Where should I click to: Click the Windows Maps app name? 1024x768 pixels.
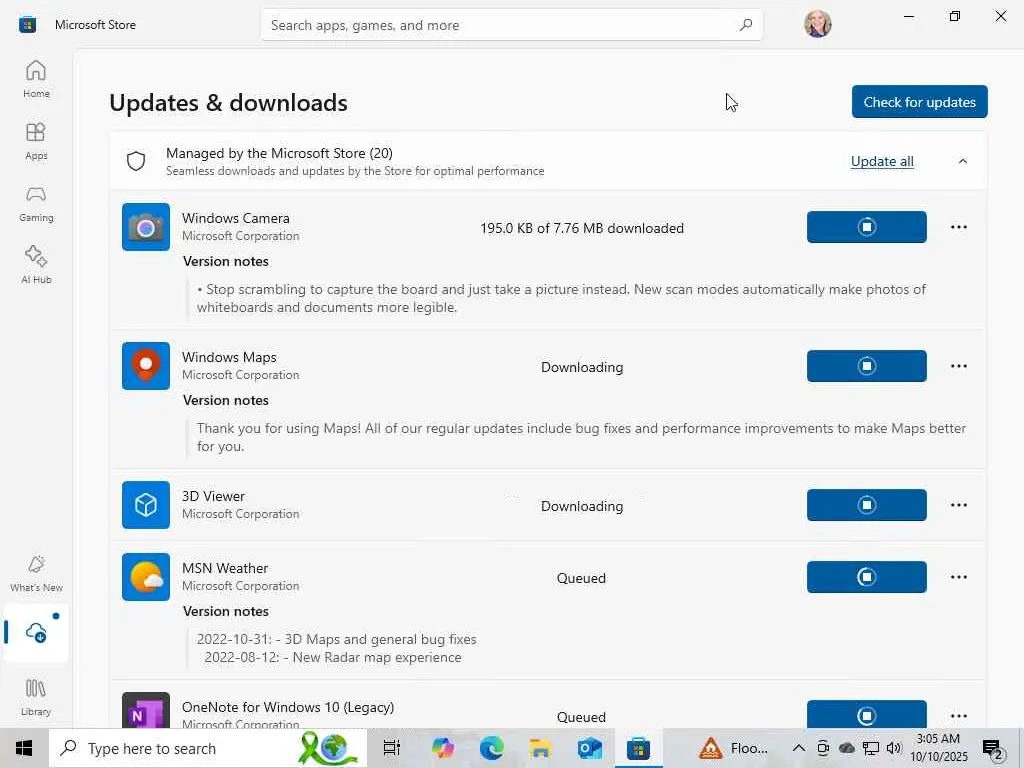[229, 357]
